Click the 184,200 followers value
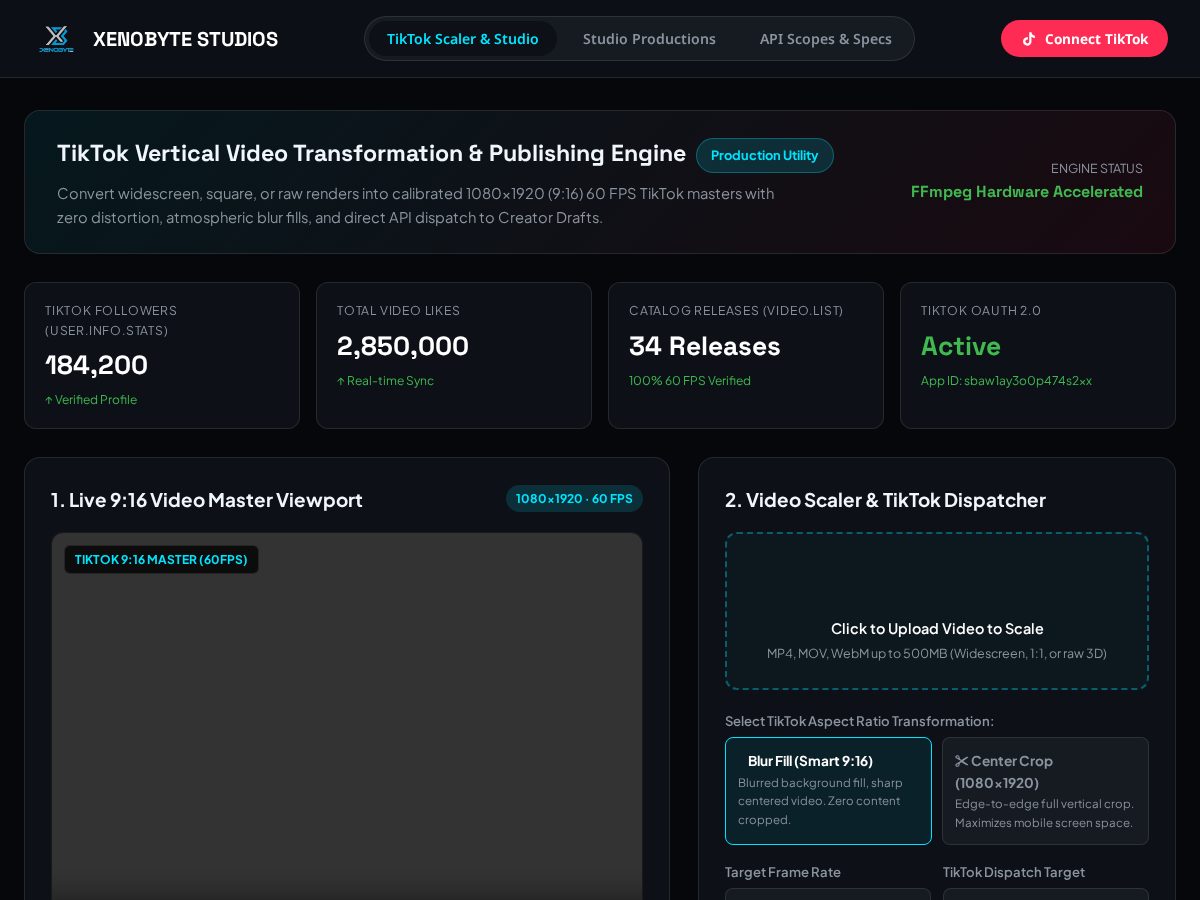The height and width of the screenshot is (900, 1200). 96,365
